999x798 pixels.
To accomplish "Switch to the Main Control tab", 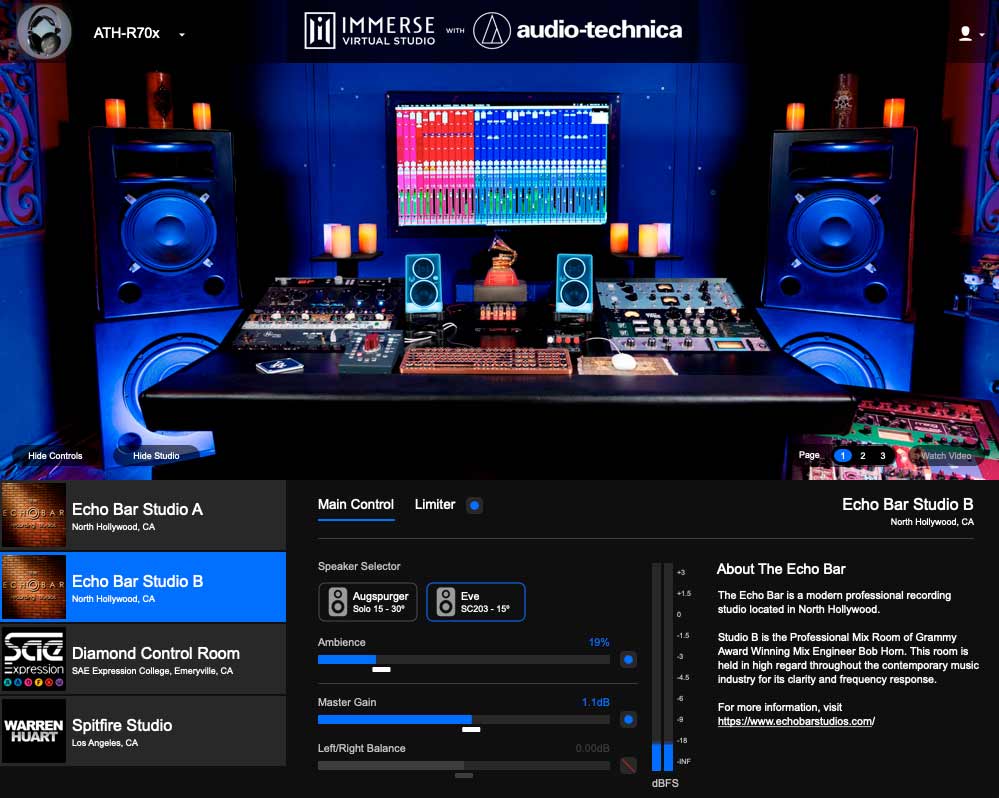I will 356,504.
